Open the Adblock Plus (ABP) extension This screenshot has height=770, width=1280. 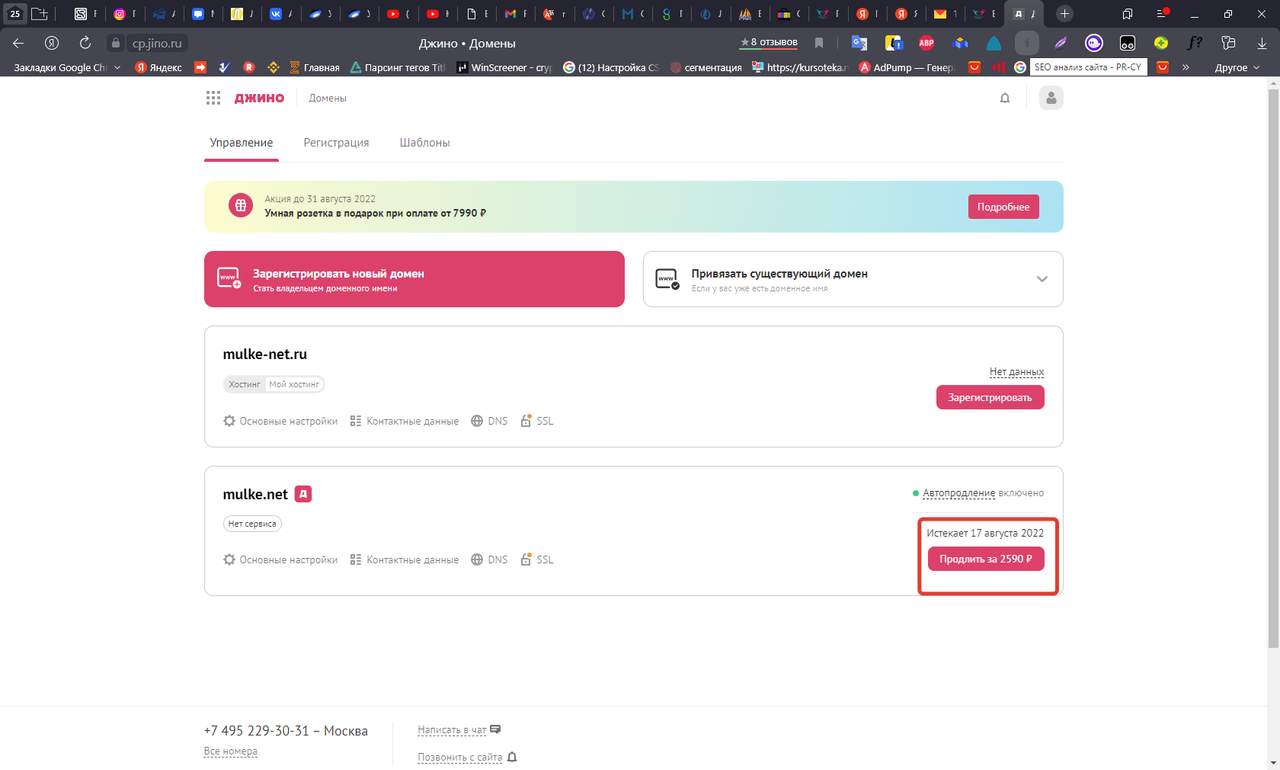(926, 43)
